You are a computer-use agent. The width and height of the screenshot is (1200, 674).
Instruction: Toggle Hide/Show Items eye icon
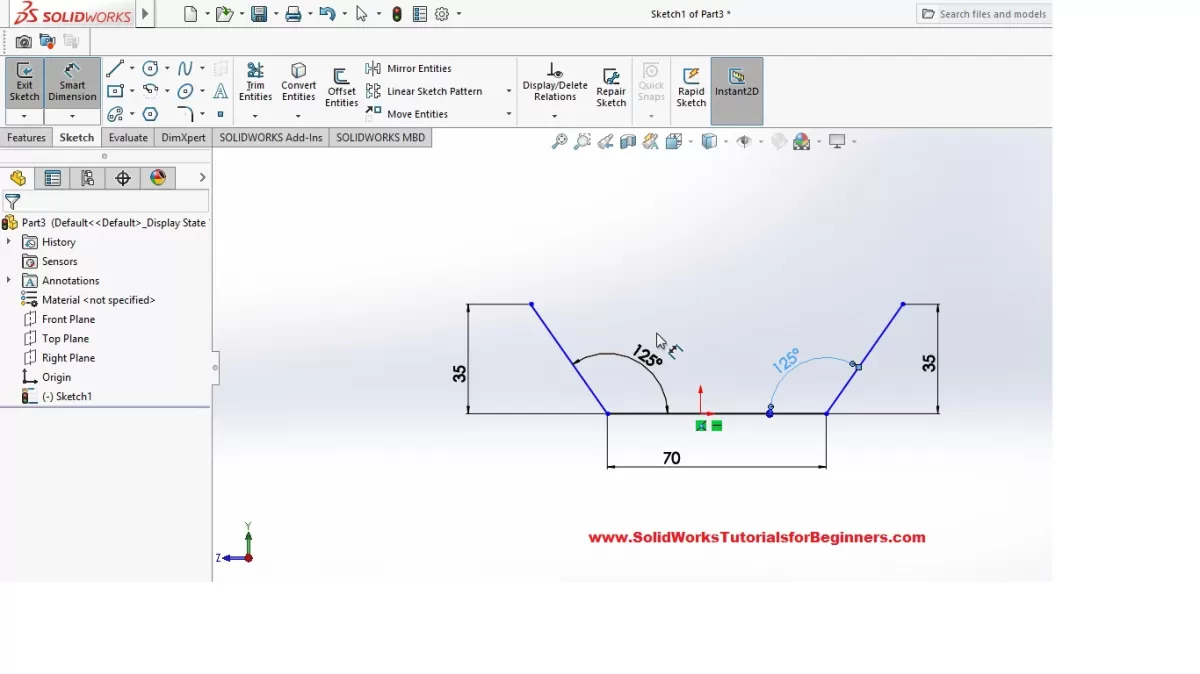[743, 142]
